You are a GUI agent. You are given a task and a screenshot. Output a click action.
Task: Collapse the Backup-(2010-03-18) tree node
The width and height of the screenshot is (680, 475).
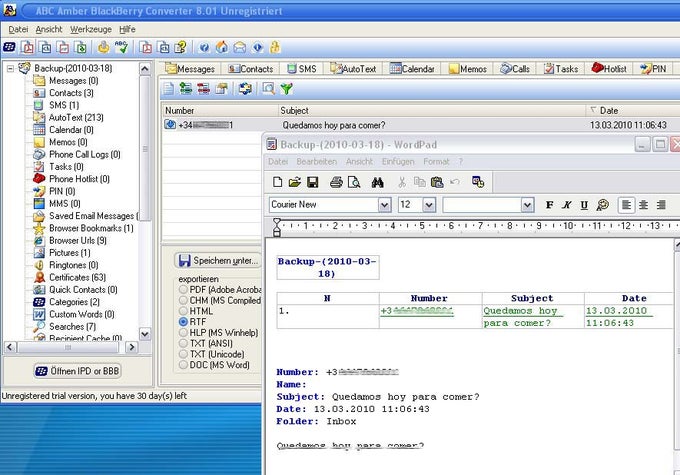pos(10,69)
